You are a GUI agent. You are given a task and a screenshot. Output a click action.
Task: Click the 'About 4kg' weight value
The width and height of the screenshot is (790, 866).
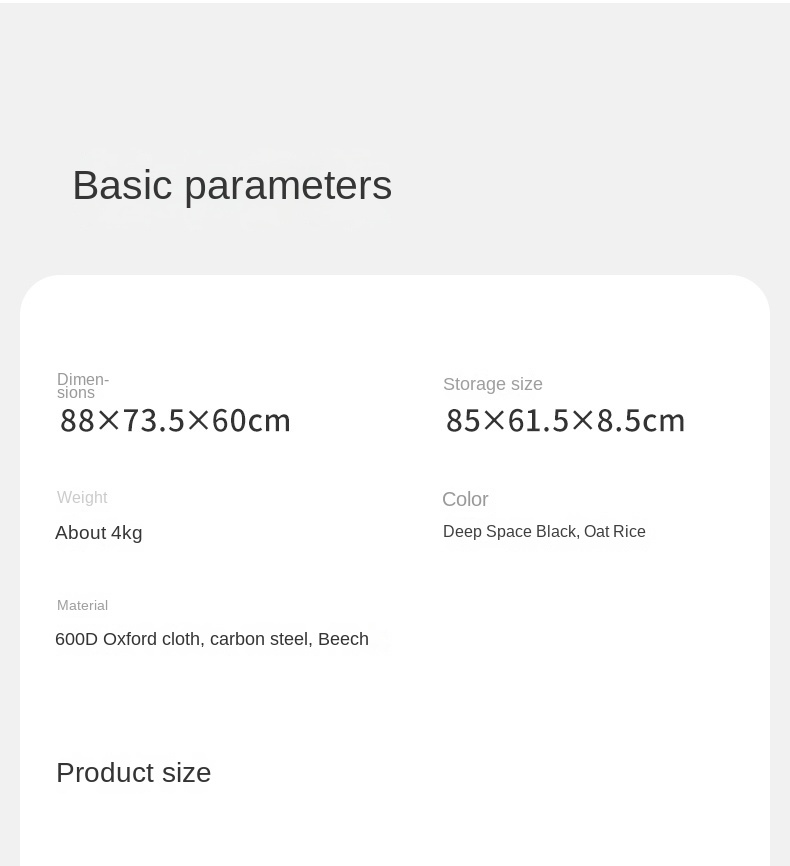coord(99,533)
